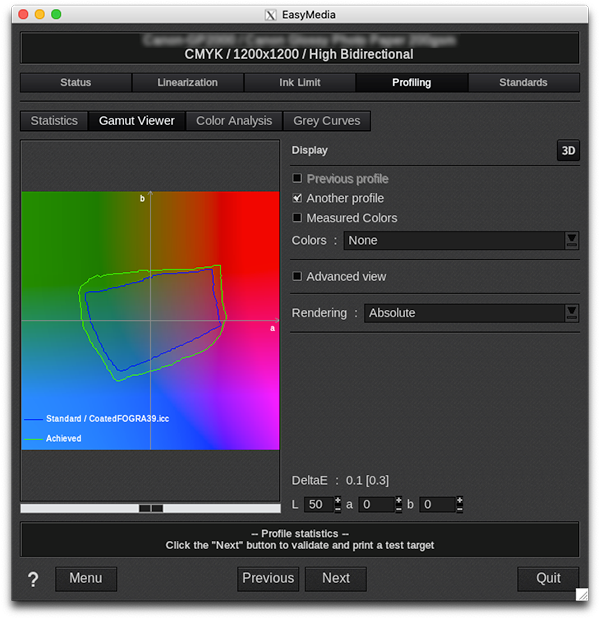Image resolution: width=600 pixels, height=618 pixels.
Task: Go to the Ink Limit step
Action: (300, 83)
